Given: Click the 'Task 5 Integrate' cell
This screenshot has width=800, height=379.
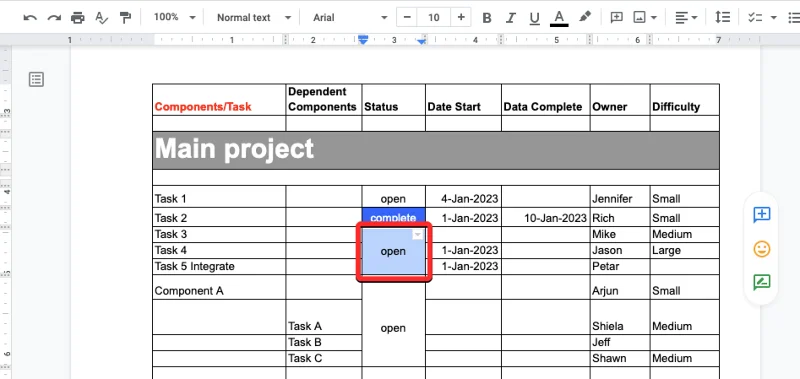Looking at the screenshot, I should (219, 266).
